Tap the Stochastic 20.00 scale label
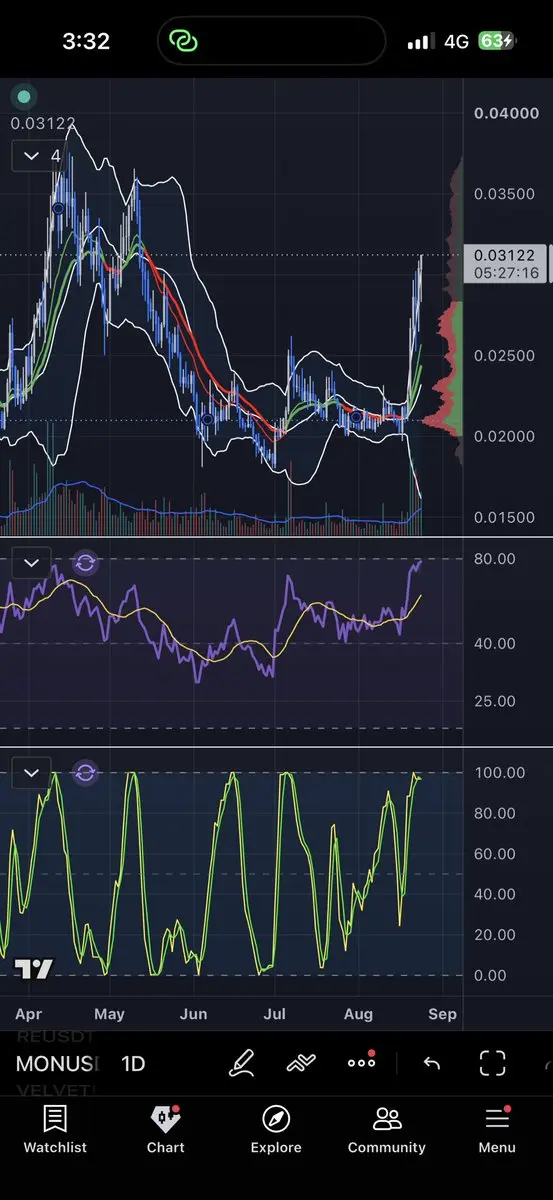 494,935
